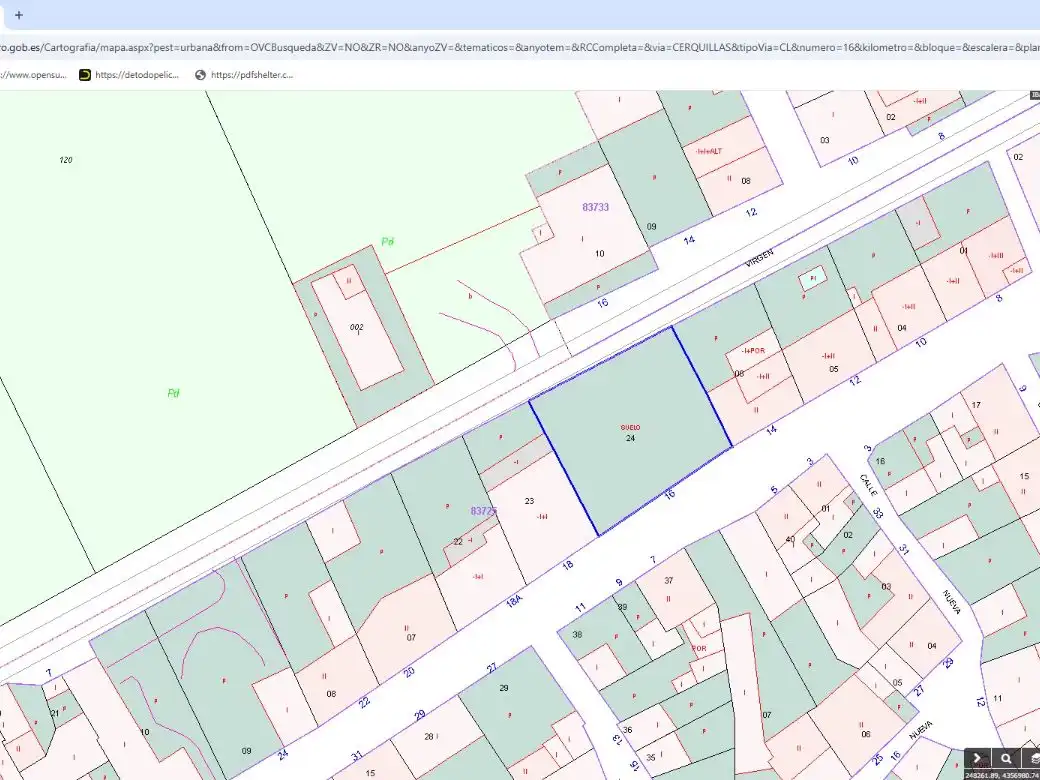1040x780 pixels.
Task: Select the parcel labeled 29
Action: tap(503, 688)
